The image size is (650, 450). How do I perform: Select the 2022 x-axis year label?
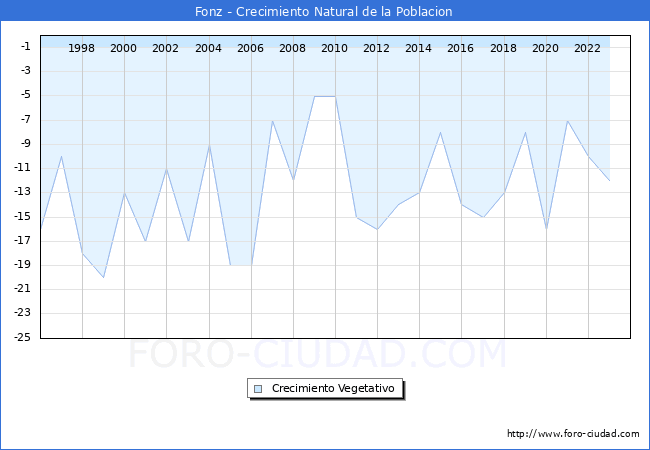coord(587,48)
